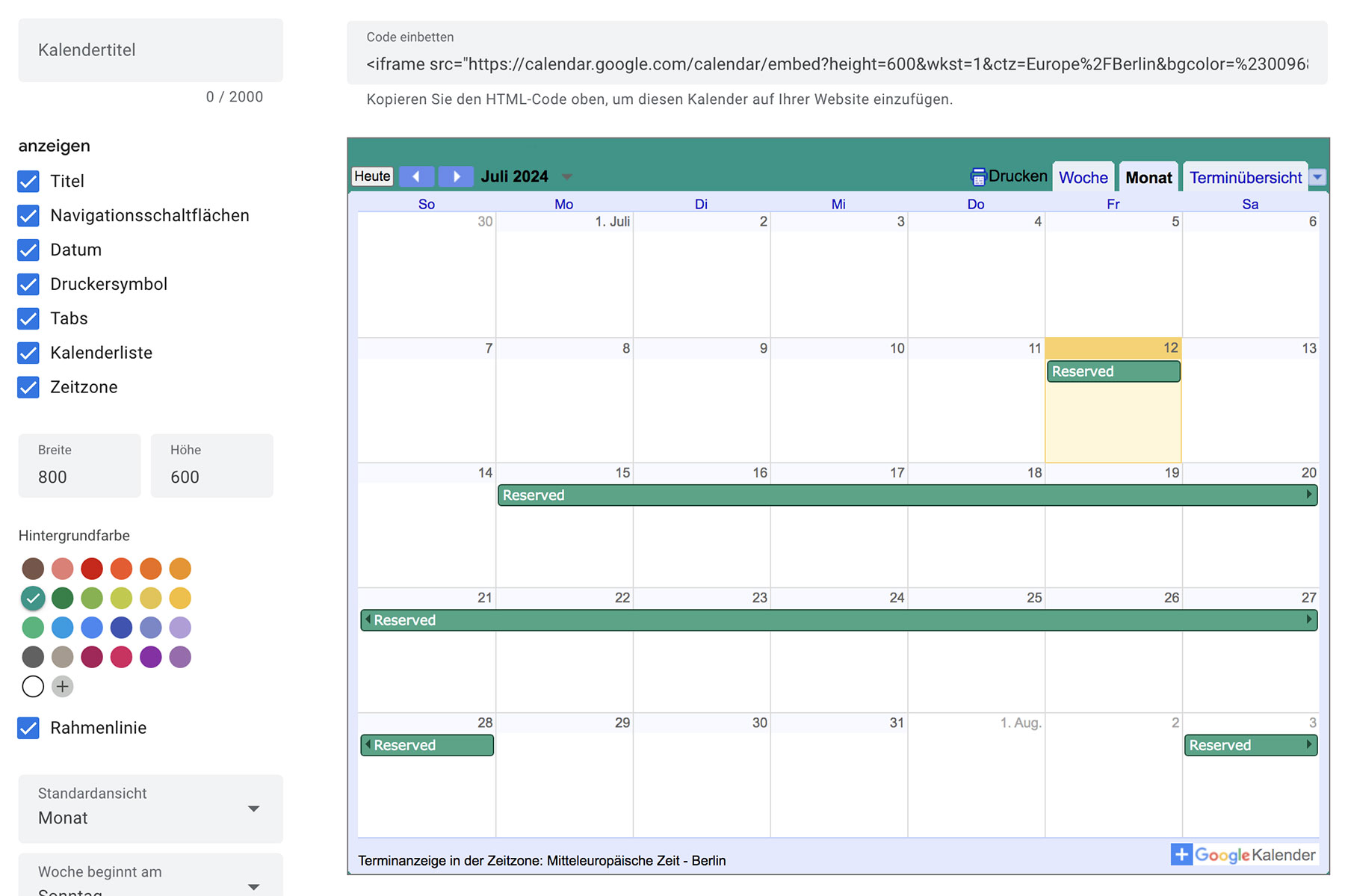Screen dimensions: 1345x896
Task: Click the Drucken link text
Action: coord(1018,176)
